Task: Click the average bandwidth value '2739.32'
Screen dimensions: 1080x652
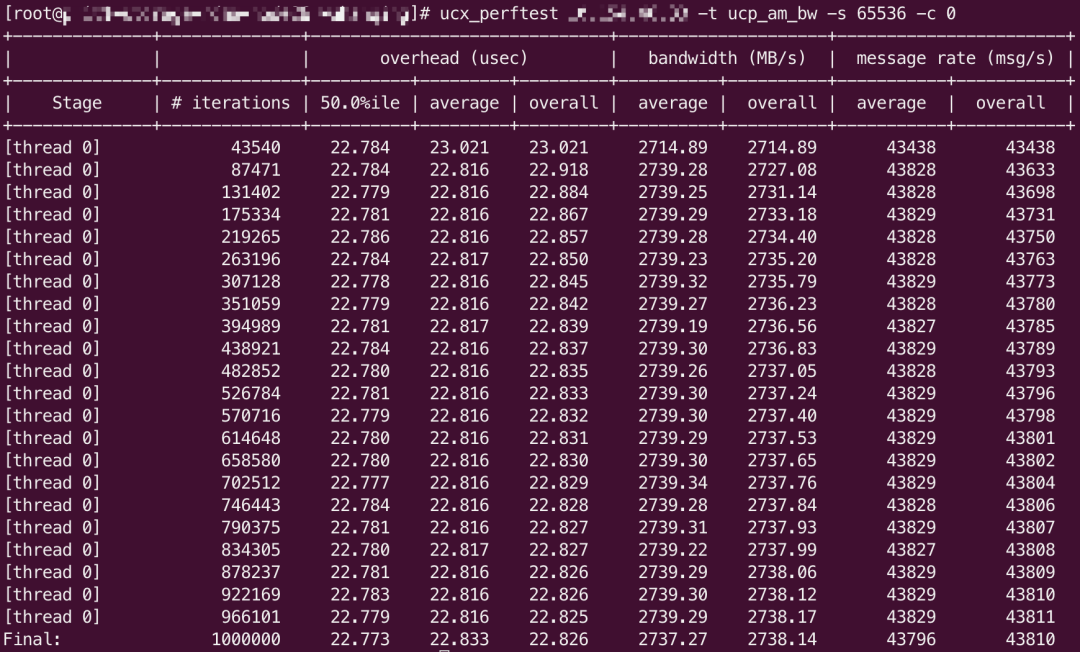Action: point(673,282)
